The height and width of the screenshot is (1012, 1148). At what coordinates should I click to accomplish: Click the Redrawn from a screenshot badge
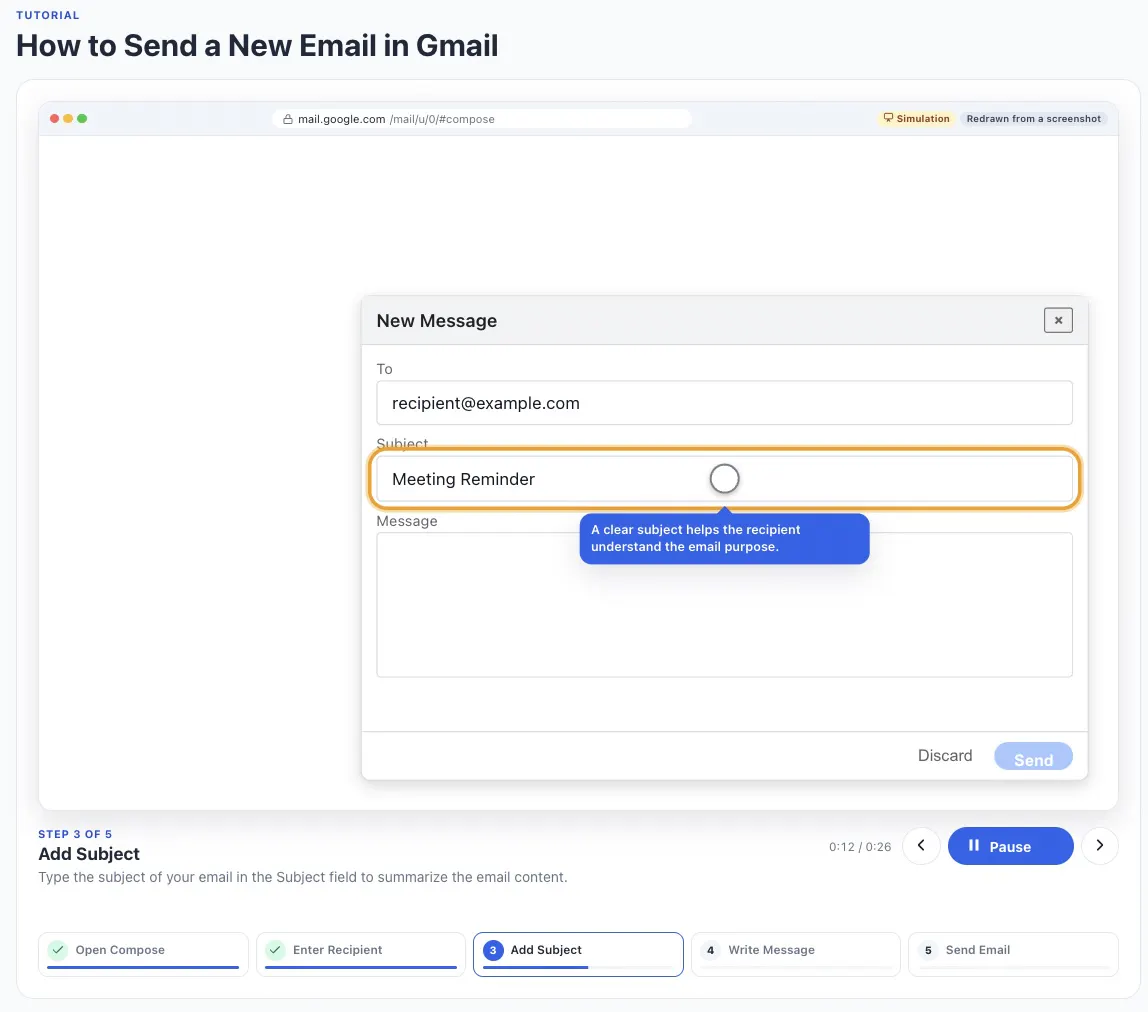coord(1033,119)
